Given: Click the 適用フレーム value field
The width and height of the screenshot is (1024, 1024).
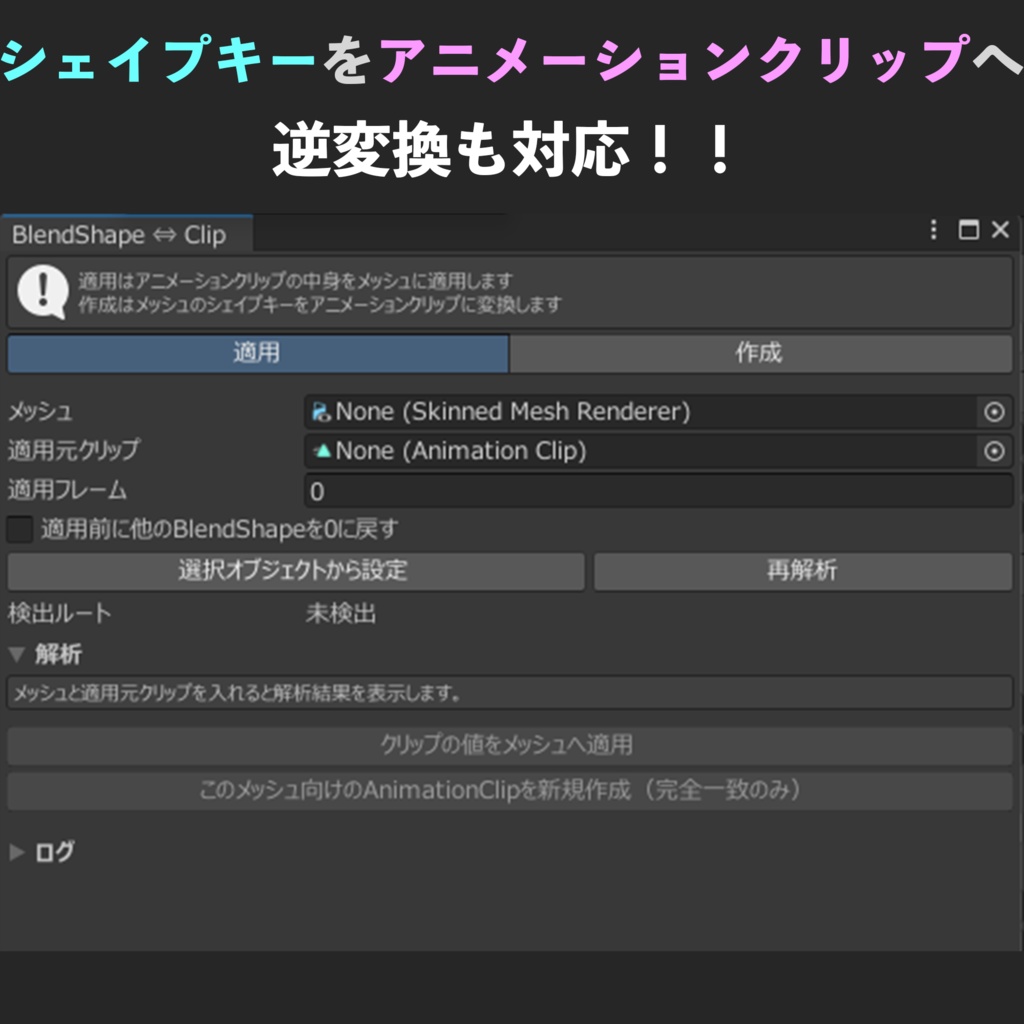Looking at the screenshot, I should tap(659, 491).
